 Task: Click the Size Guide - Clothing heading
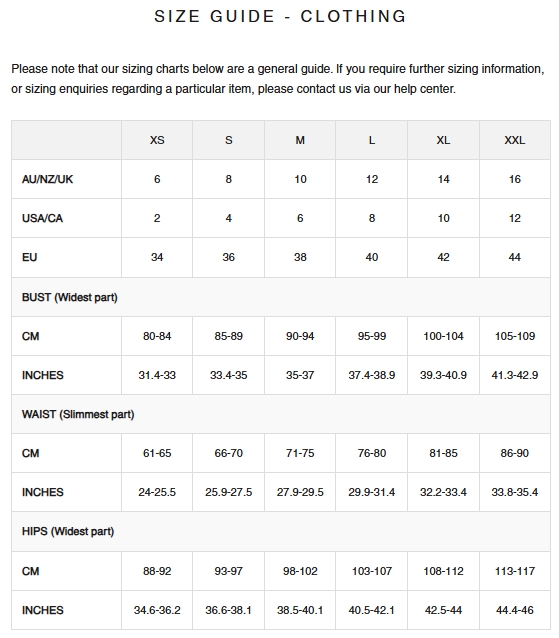point(280,17)
